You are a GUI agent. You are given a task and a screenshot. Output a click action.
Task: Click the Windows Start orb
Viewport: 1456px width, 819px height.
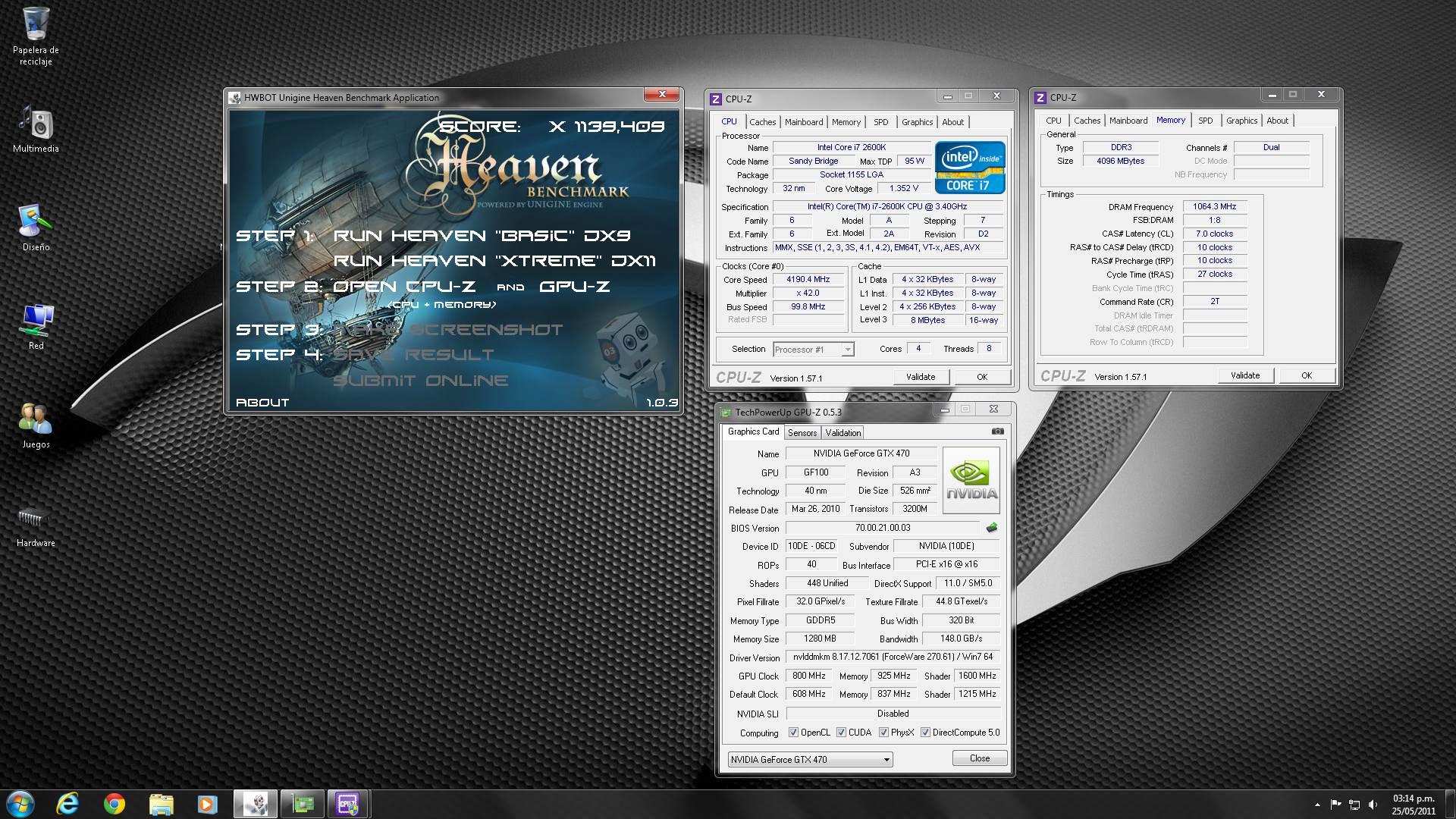tap(20, 804)
